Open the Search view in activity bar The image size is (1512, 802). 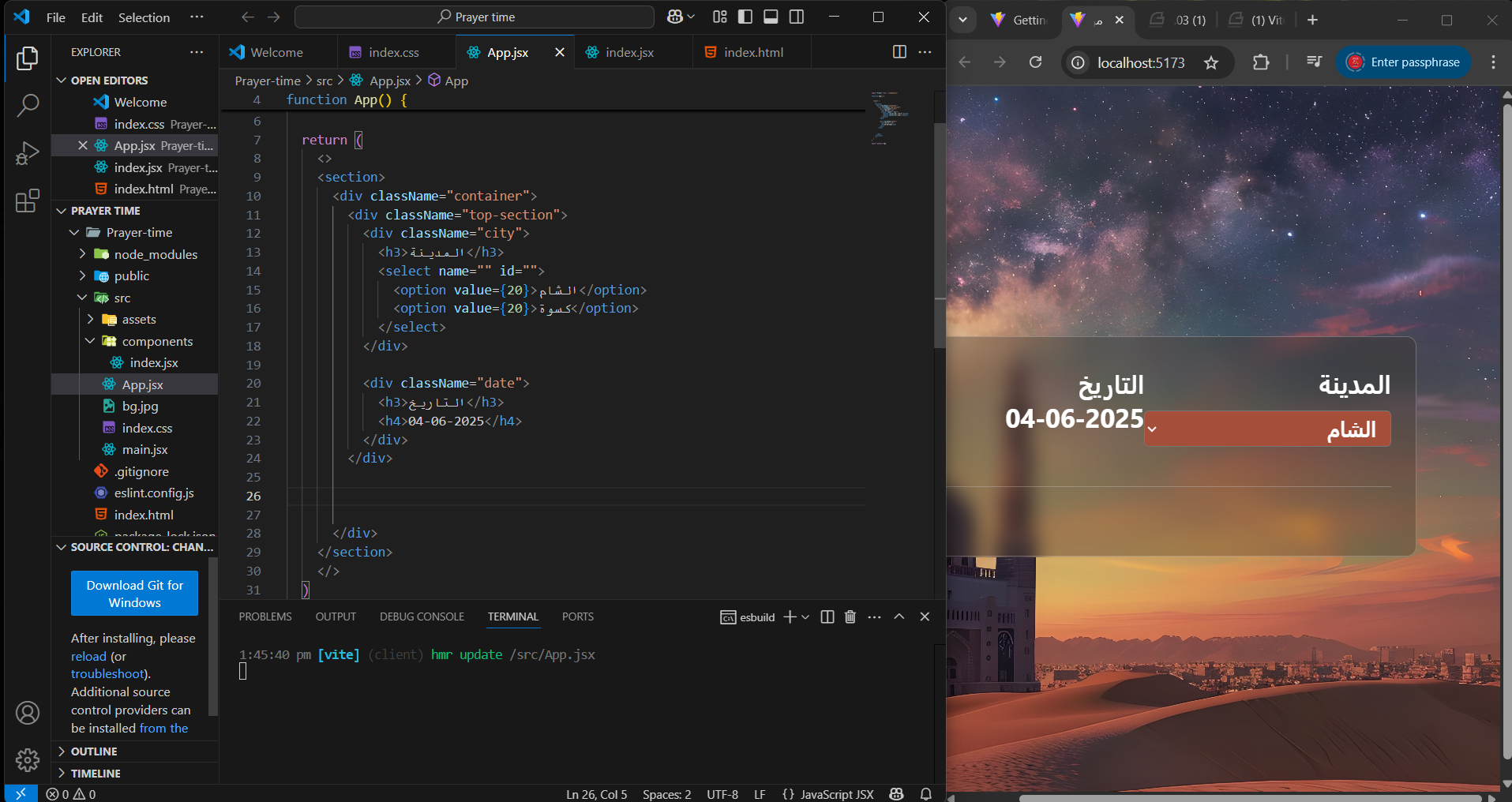pyautogui.click(x=28, y=105)
